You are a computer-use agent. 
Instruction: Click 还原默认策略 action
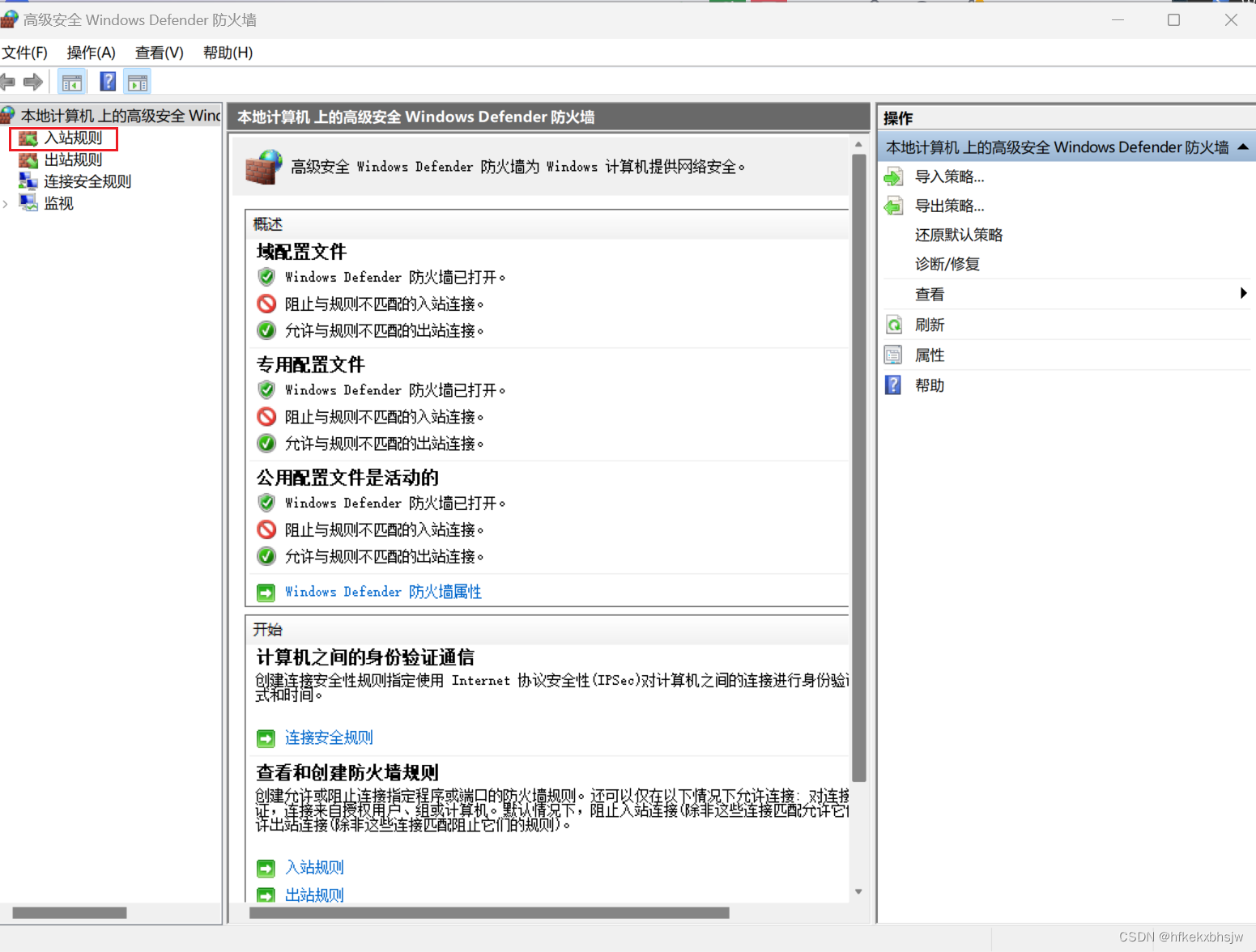(959, 235)
